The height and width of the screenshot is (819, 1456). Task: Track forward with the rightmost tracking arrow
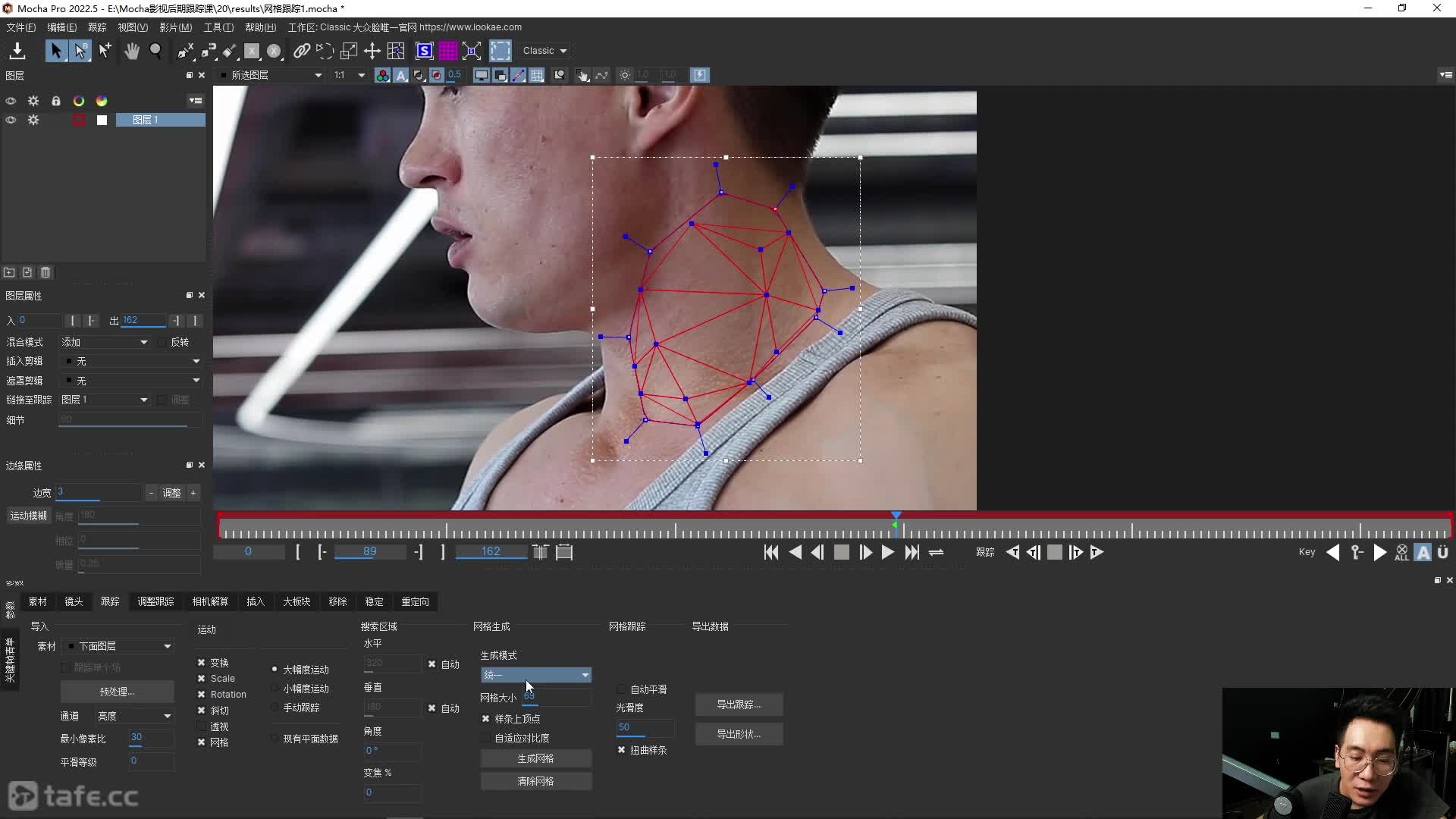(1097, 553)
